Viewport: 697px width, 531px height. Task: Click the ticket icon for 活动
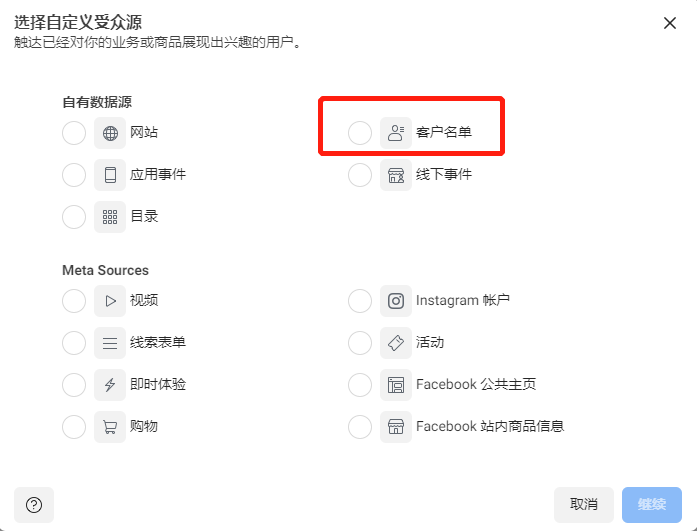pyautogui.click(x=396, y=343)
